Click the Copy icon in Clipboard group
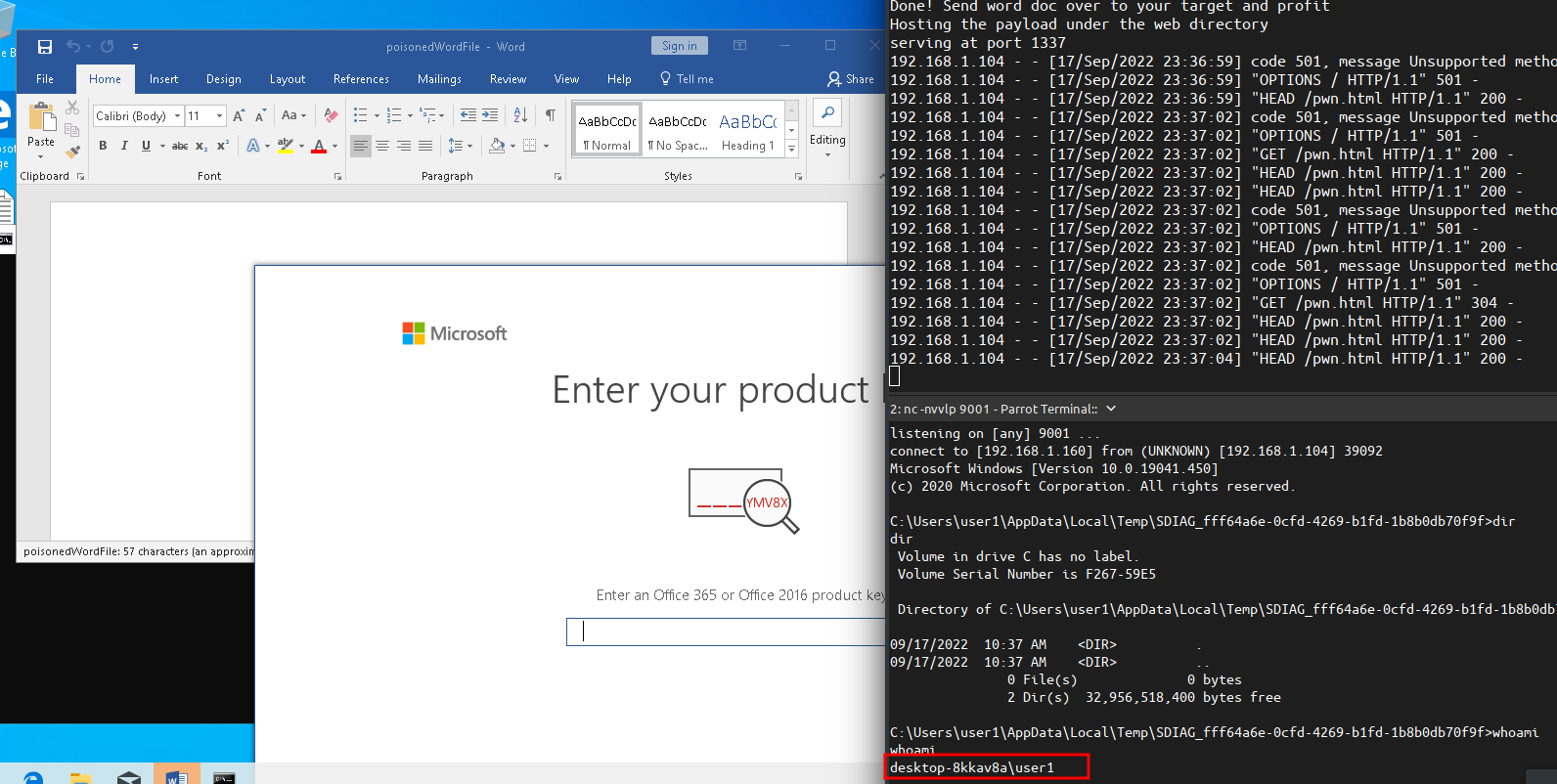1557x784 pixels. (72, 129)
